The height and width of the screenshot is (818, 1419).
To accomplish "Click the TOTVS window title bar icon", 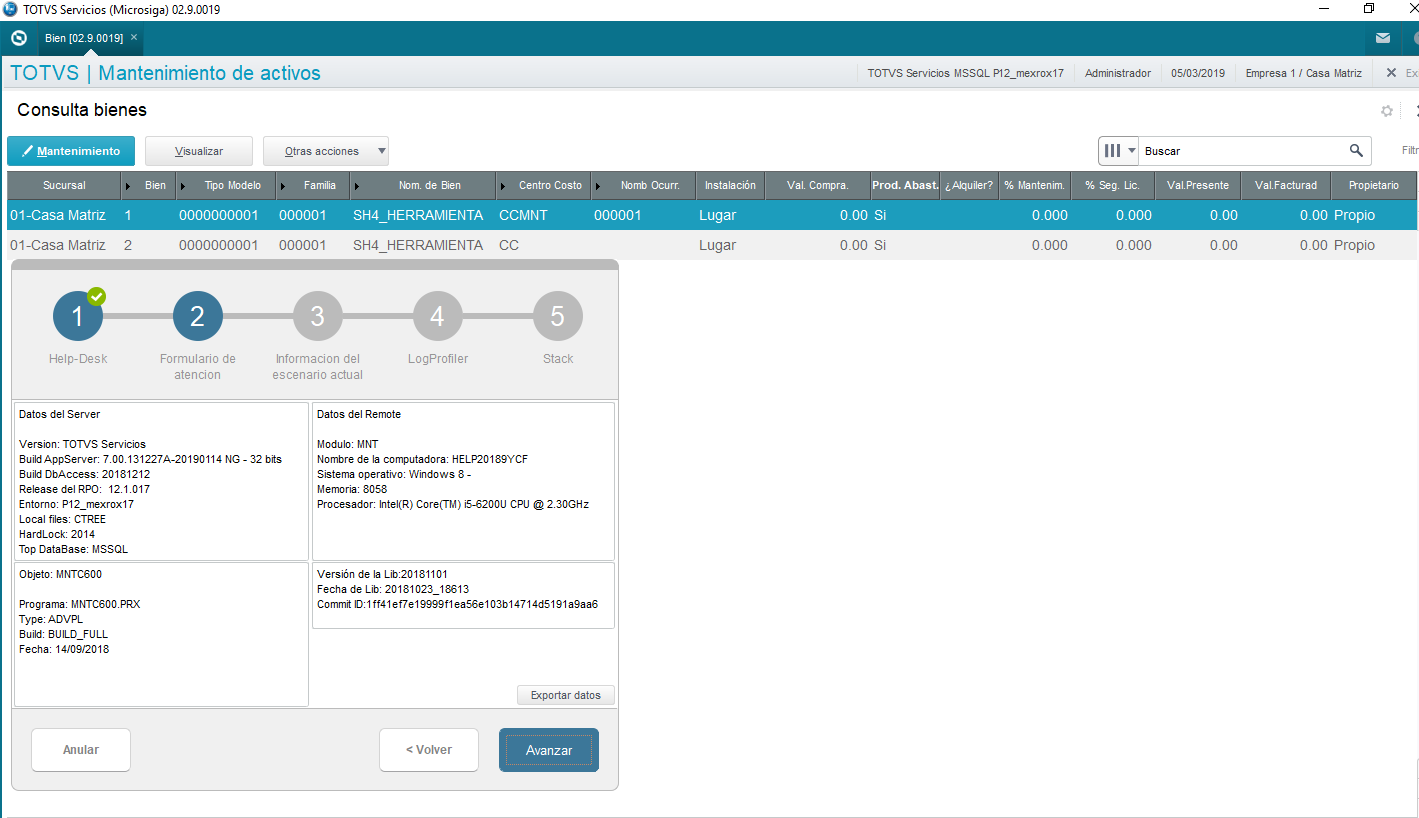I will 10,9.
